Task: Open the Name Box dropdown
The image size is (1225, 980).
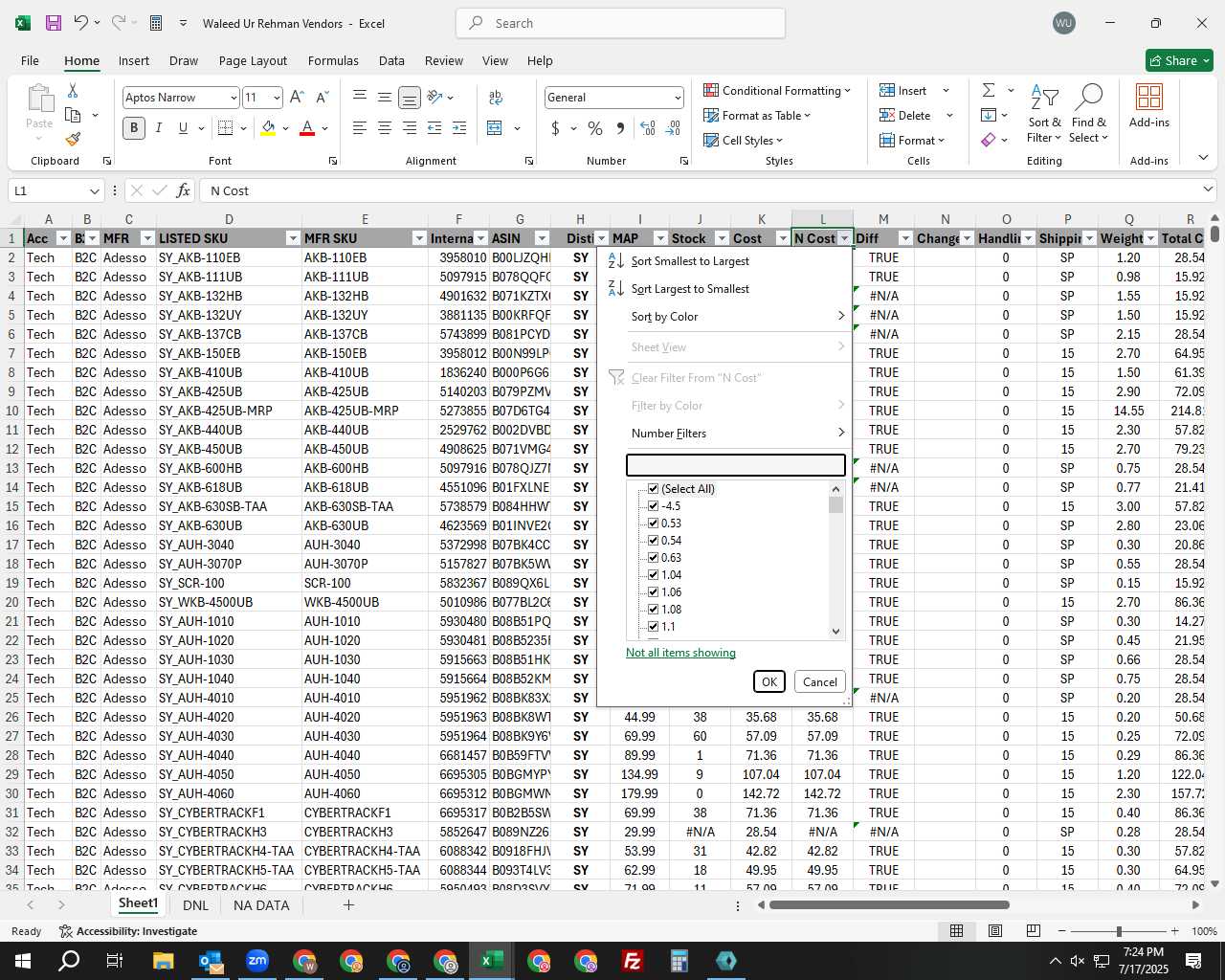Action: point(93,190)
